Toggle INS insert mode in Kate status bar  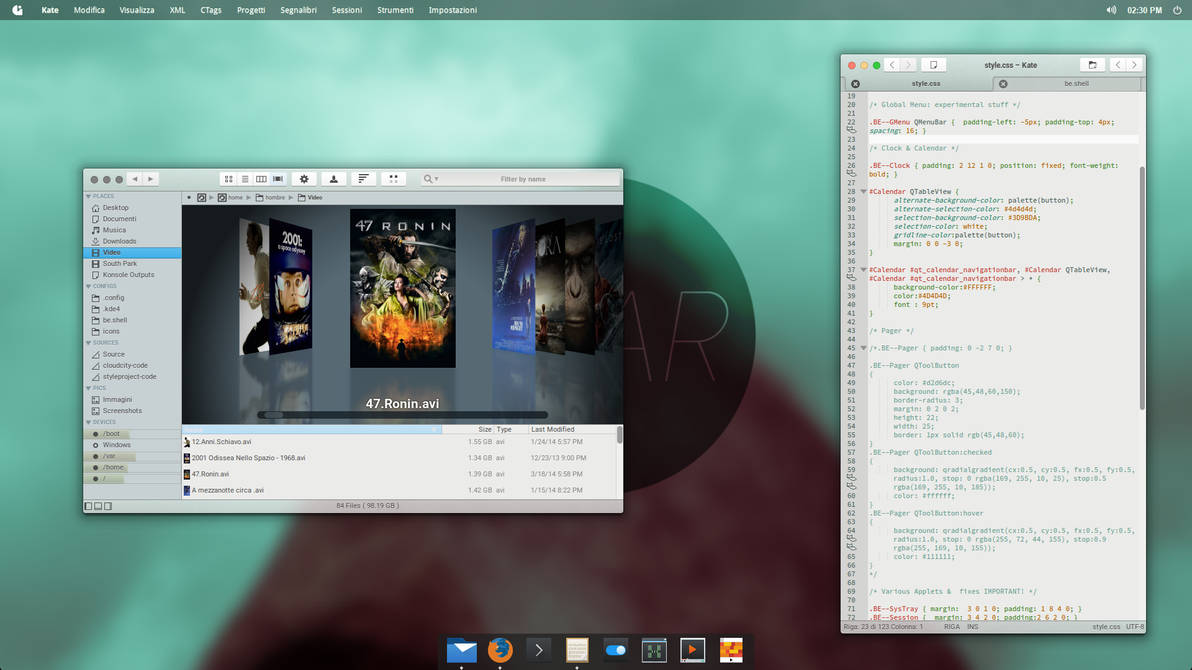(x=972, y=627)
